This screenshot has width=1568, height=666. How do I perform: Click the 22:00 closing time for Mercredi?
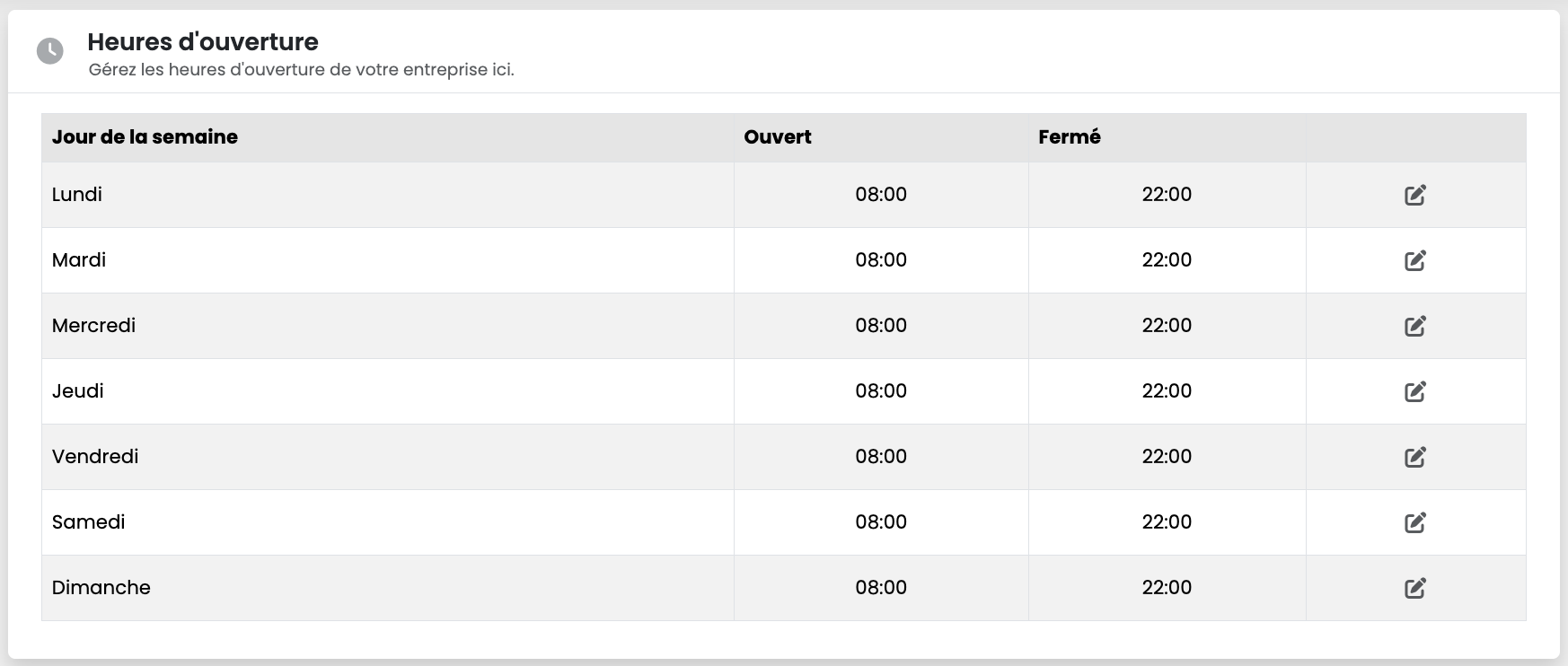[1167, 325]
